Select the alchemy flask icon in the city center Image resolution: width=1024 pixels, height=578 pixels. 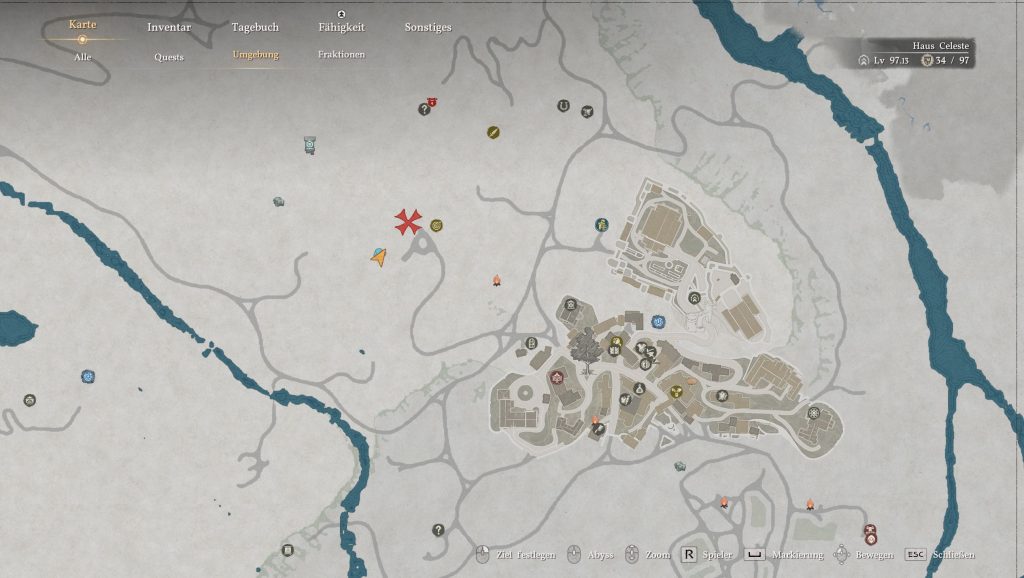click(638, 389)
